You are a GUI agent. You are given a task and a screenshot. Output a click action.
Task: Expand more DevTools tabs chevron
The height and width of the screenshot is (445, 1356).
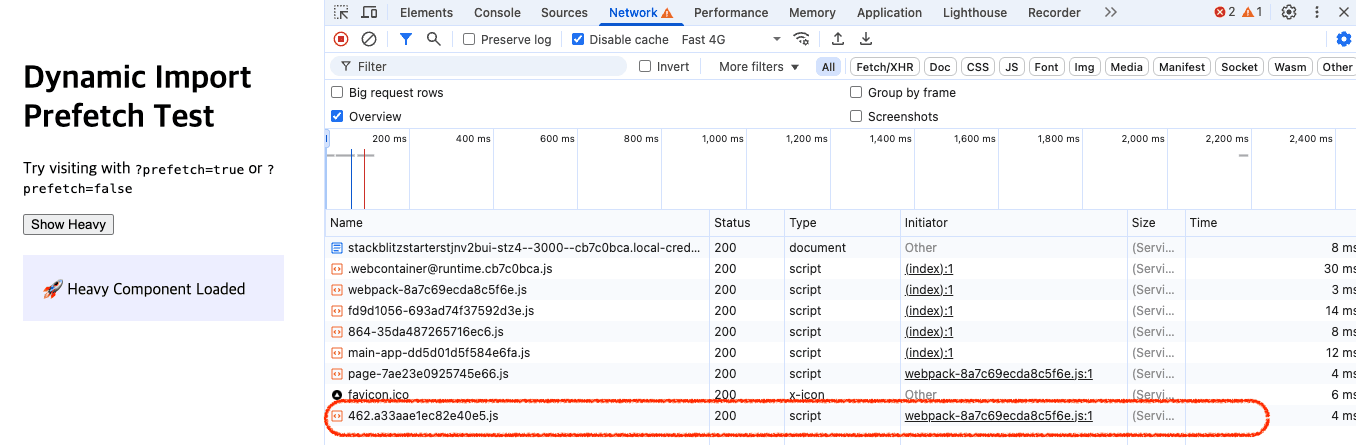click(x=1110, y=13)
